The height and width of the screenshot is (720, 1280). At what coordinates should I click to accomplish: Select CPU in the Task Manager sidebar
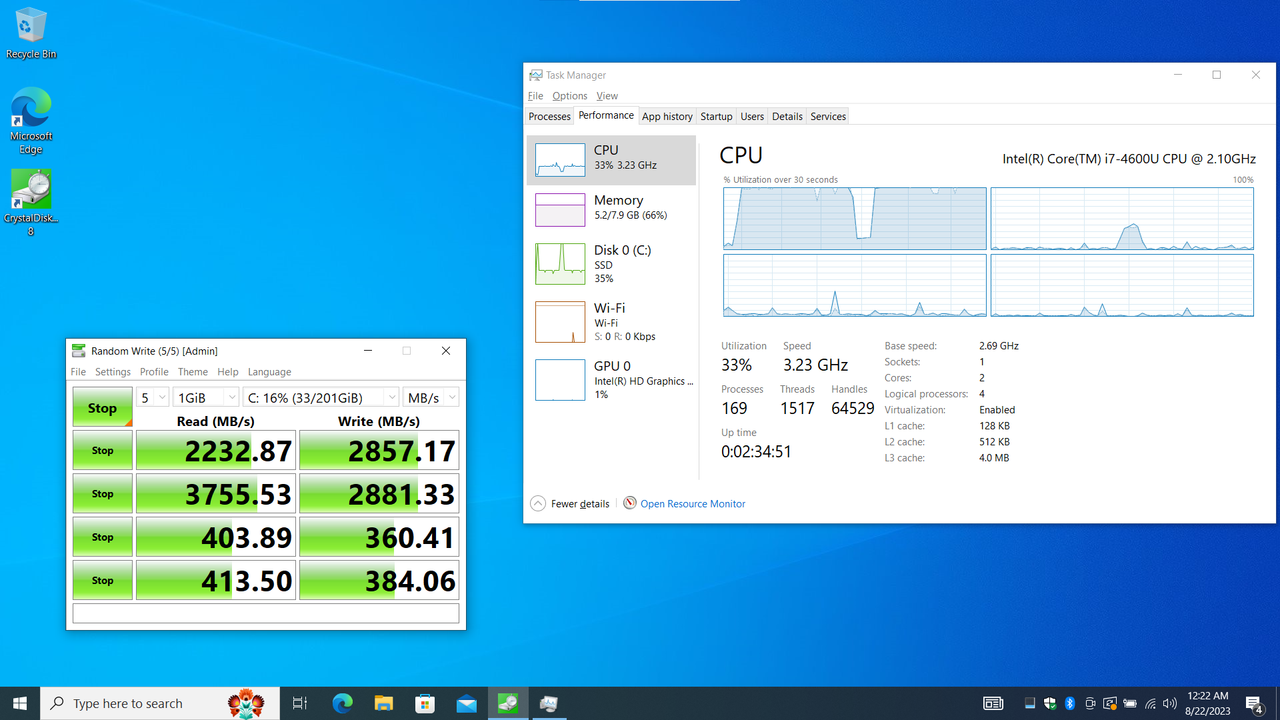click(610, 157)
